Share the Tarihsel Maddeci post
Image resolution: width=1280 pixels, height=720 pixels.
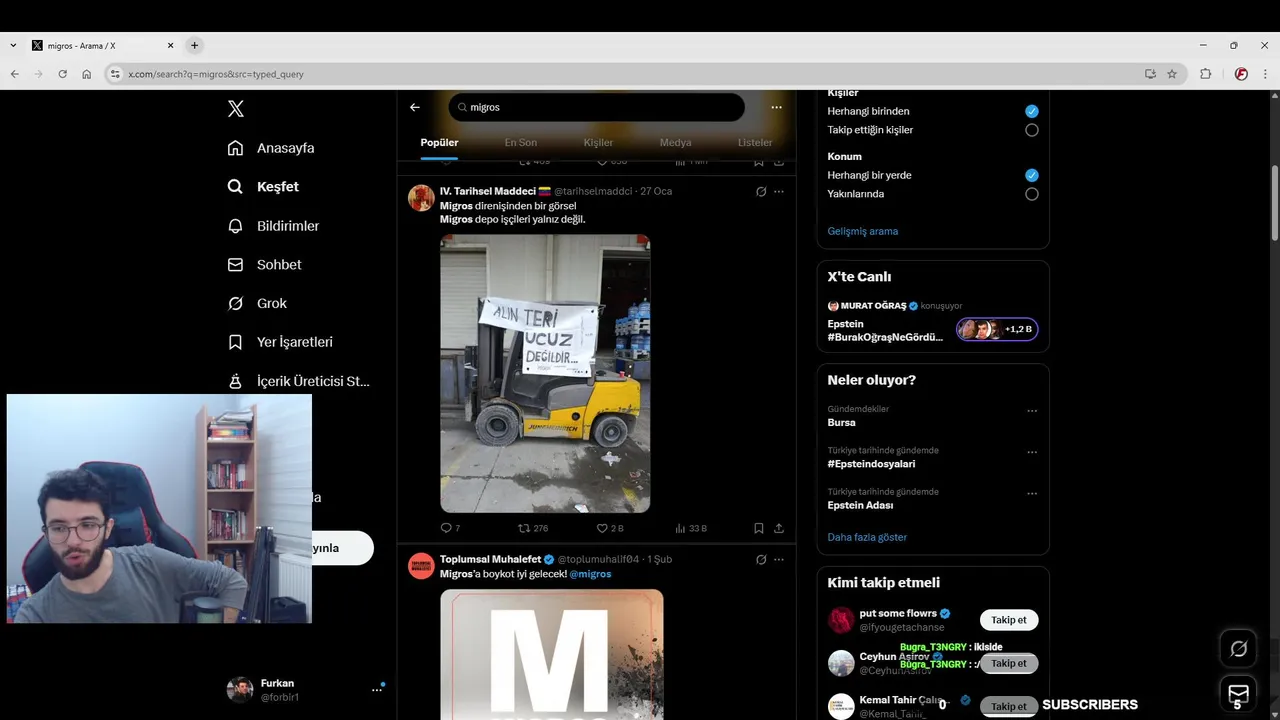point(779,528)
